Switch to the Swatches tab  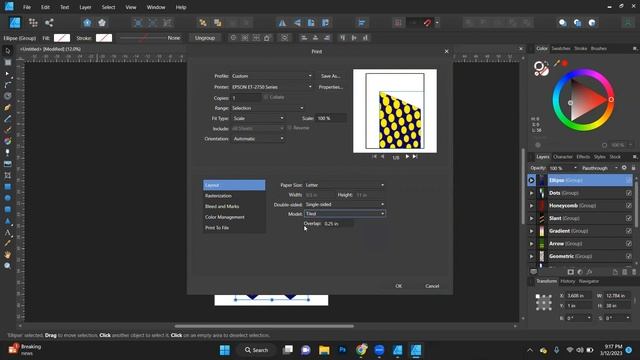[x=560, y=48]
